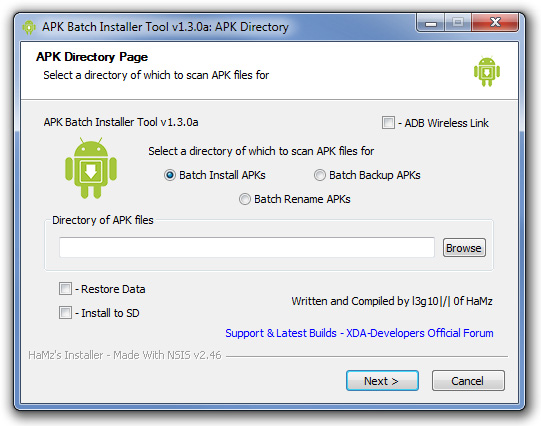Close the APK Batch Installer window

[x=495, y=23]
